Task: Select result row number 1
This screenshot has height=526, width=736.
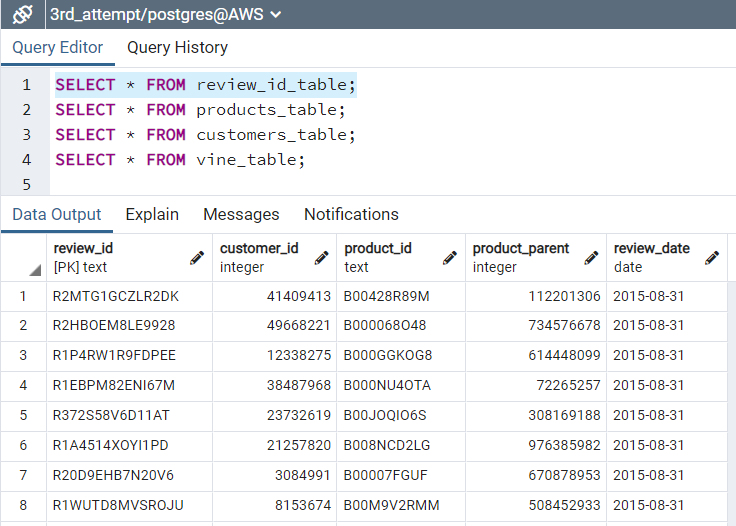Action: tap(23, 297)
